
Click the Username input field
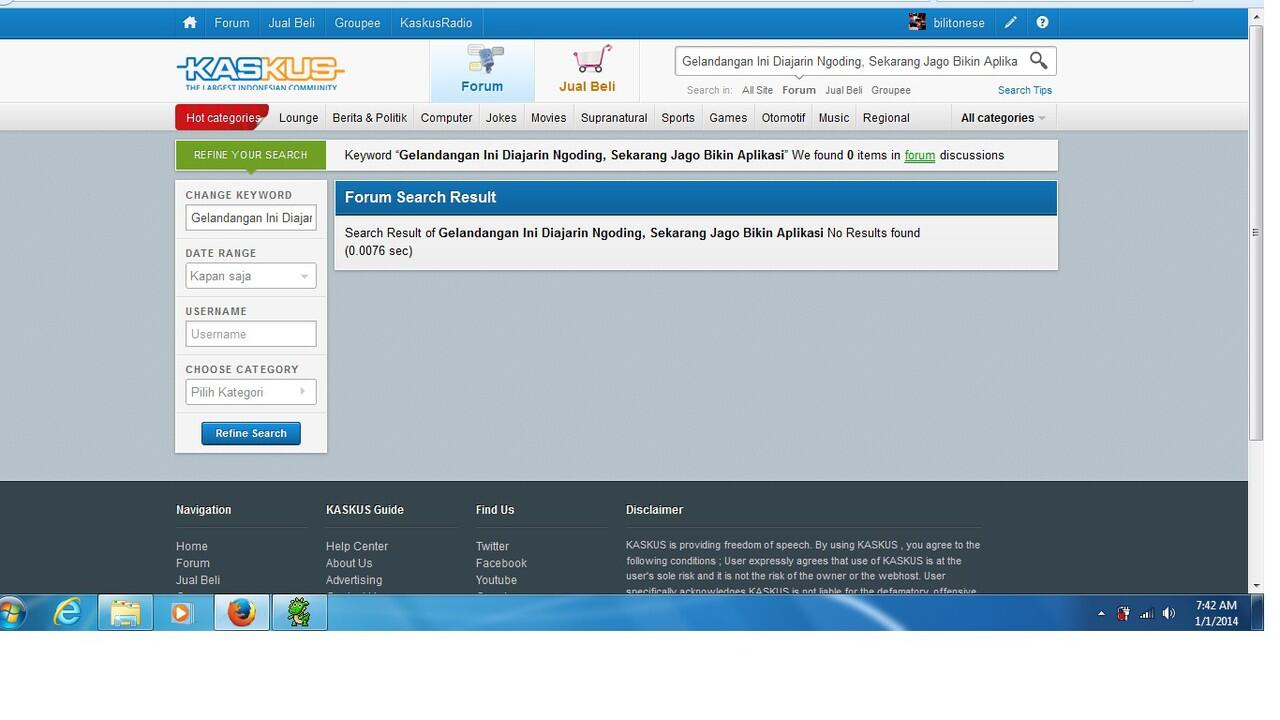(251, 334)
